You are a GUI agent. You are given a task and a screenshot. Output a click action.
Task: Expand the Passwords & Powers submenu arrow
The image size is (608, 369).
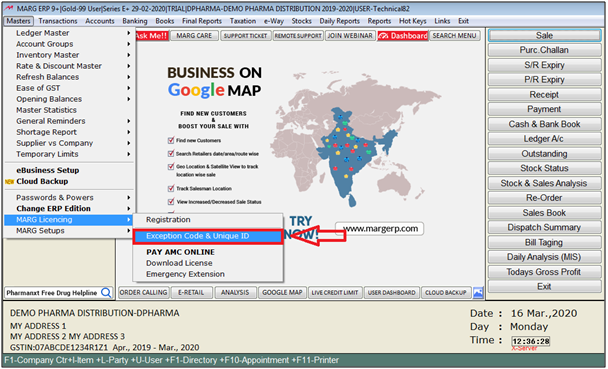[128, 198]
